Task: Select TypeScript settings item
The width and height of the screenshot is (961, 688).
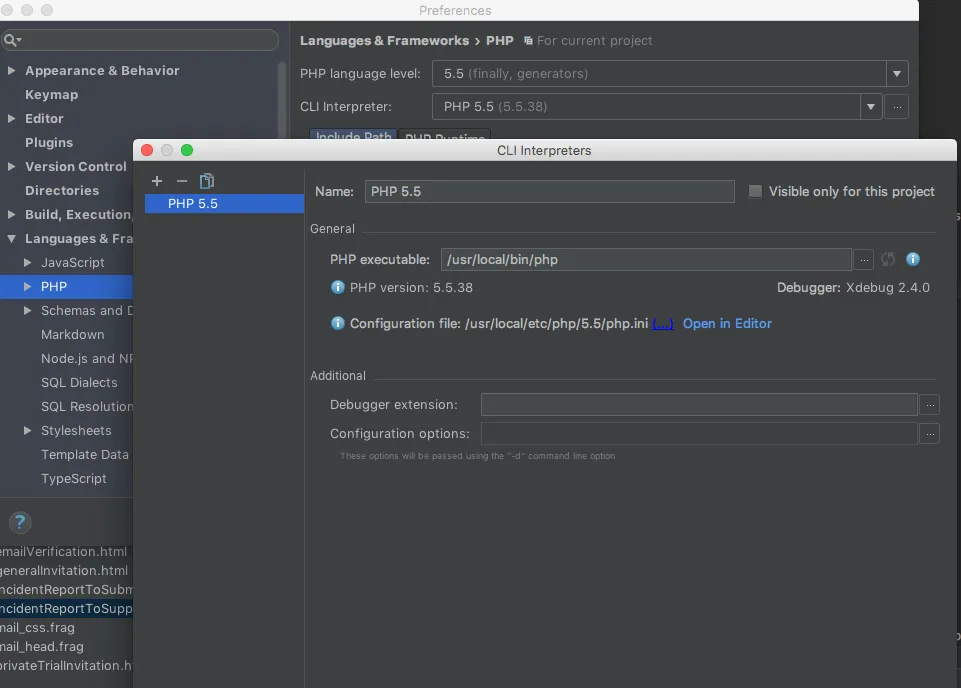Action: coord(74,478)
